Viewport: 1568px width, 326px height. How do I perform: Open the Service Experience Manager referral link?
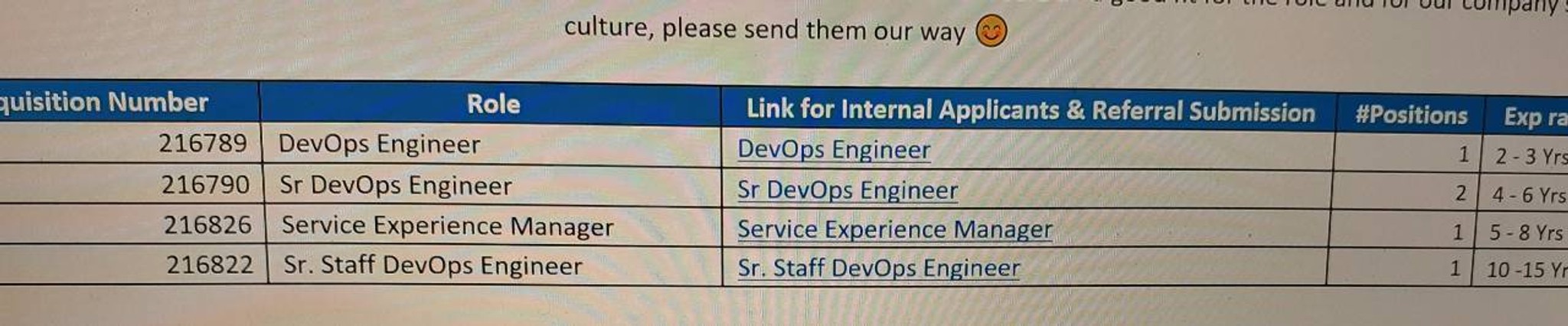(894, 229)
